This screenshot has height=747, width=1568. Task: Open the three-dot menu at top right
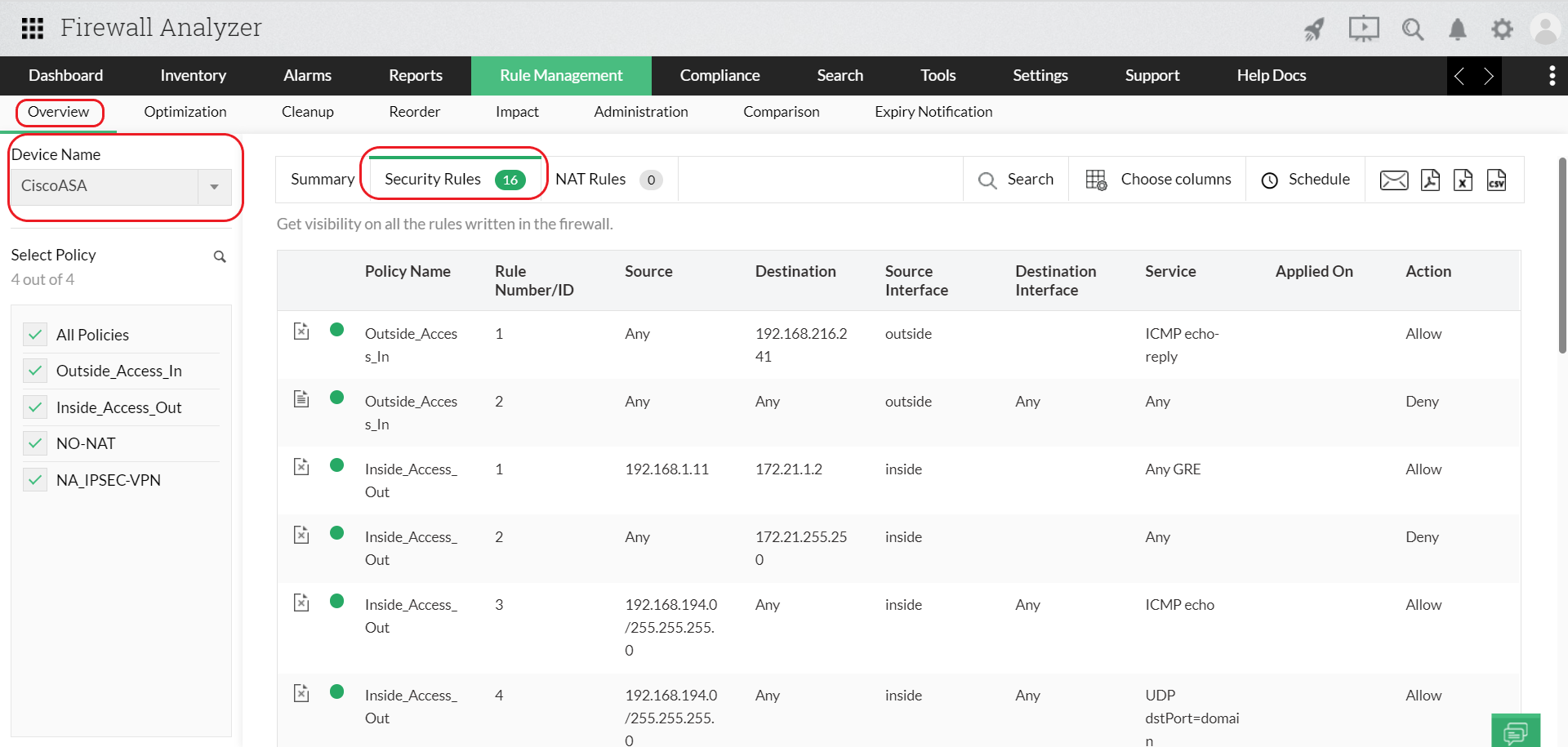(x=1552, y=75)
